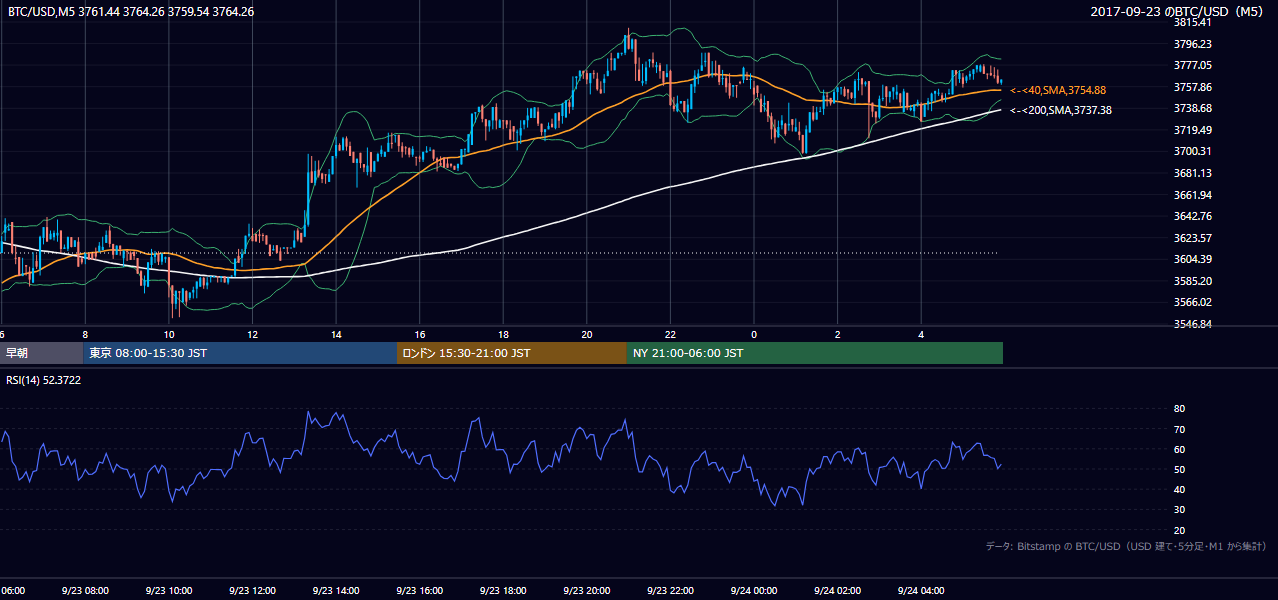Click the ロンドン 15:30-21:00 JST session bar
1278x600 pixels.
coord(512,353)
